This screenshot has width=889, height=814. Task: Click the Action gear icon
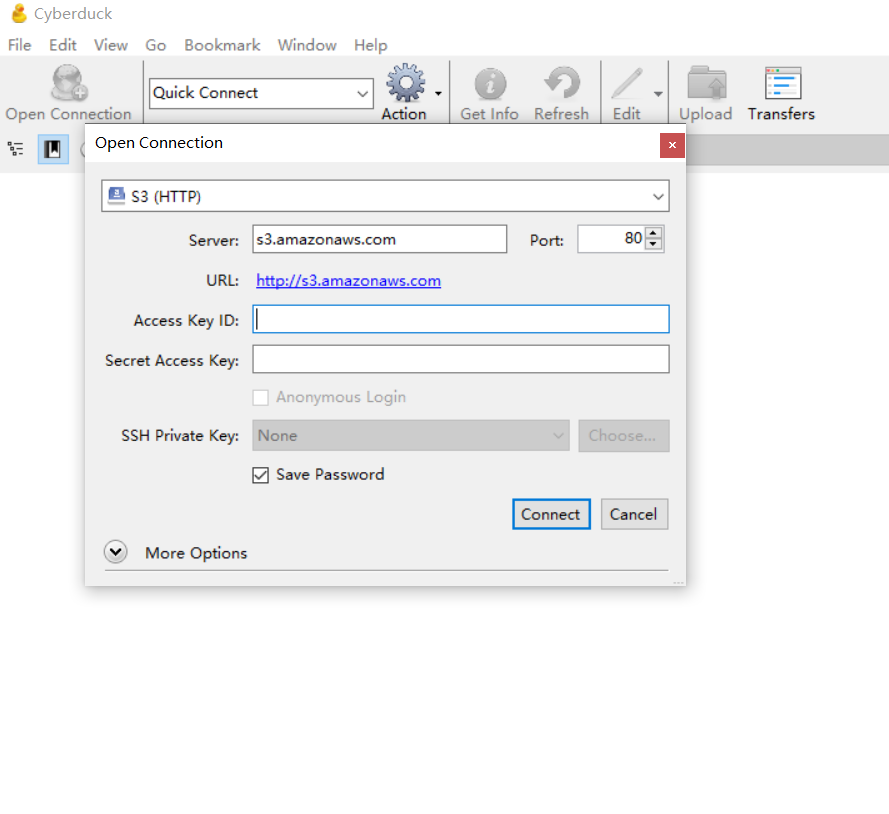(x=405, y=83)
